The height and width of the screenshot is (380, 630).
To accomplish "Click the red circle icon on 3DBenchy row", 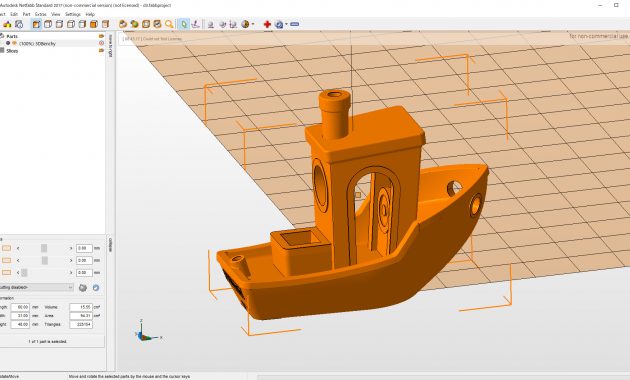I will pos(101,43).
